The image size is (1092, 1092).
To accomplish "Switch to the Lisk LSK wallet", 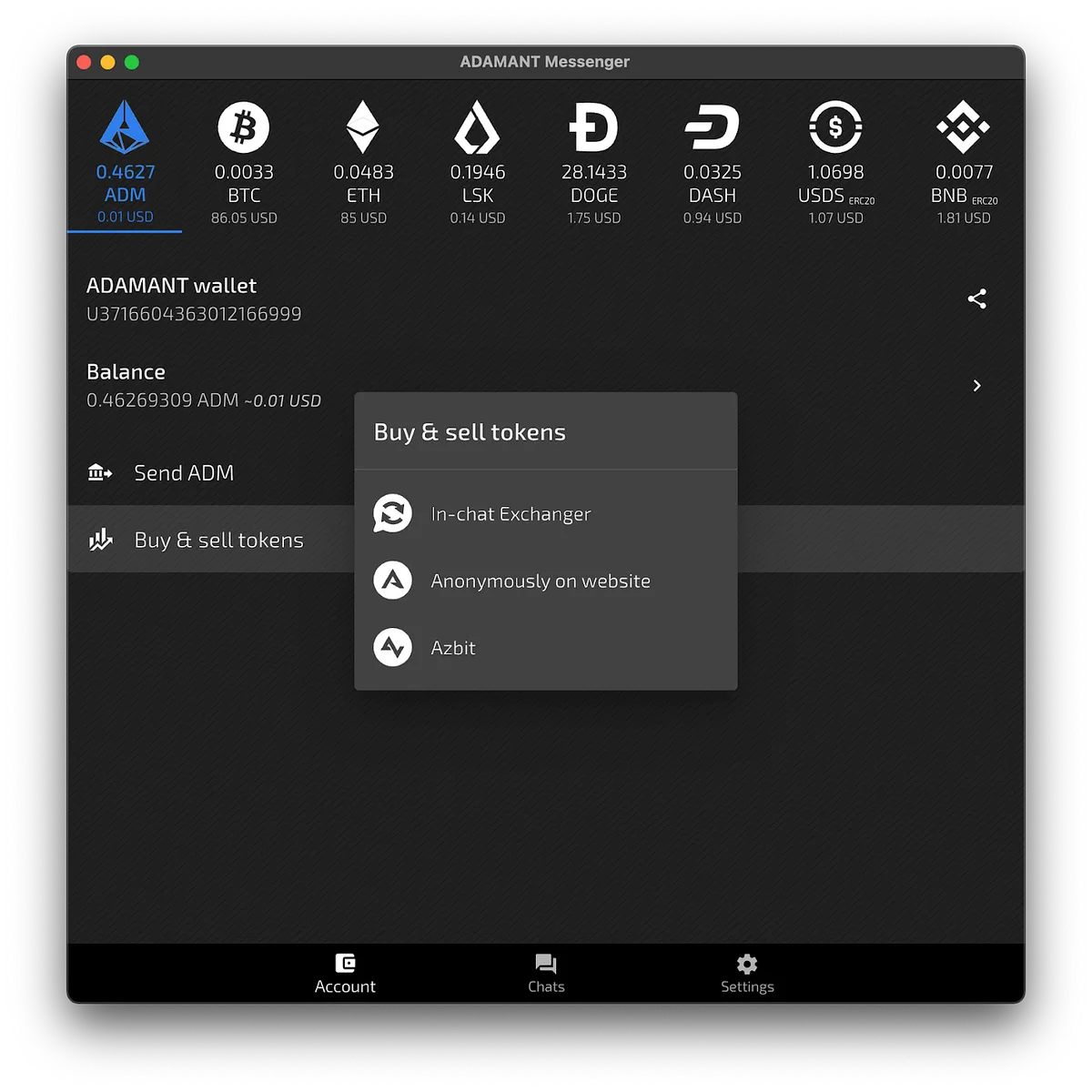I will (477, 127).
